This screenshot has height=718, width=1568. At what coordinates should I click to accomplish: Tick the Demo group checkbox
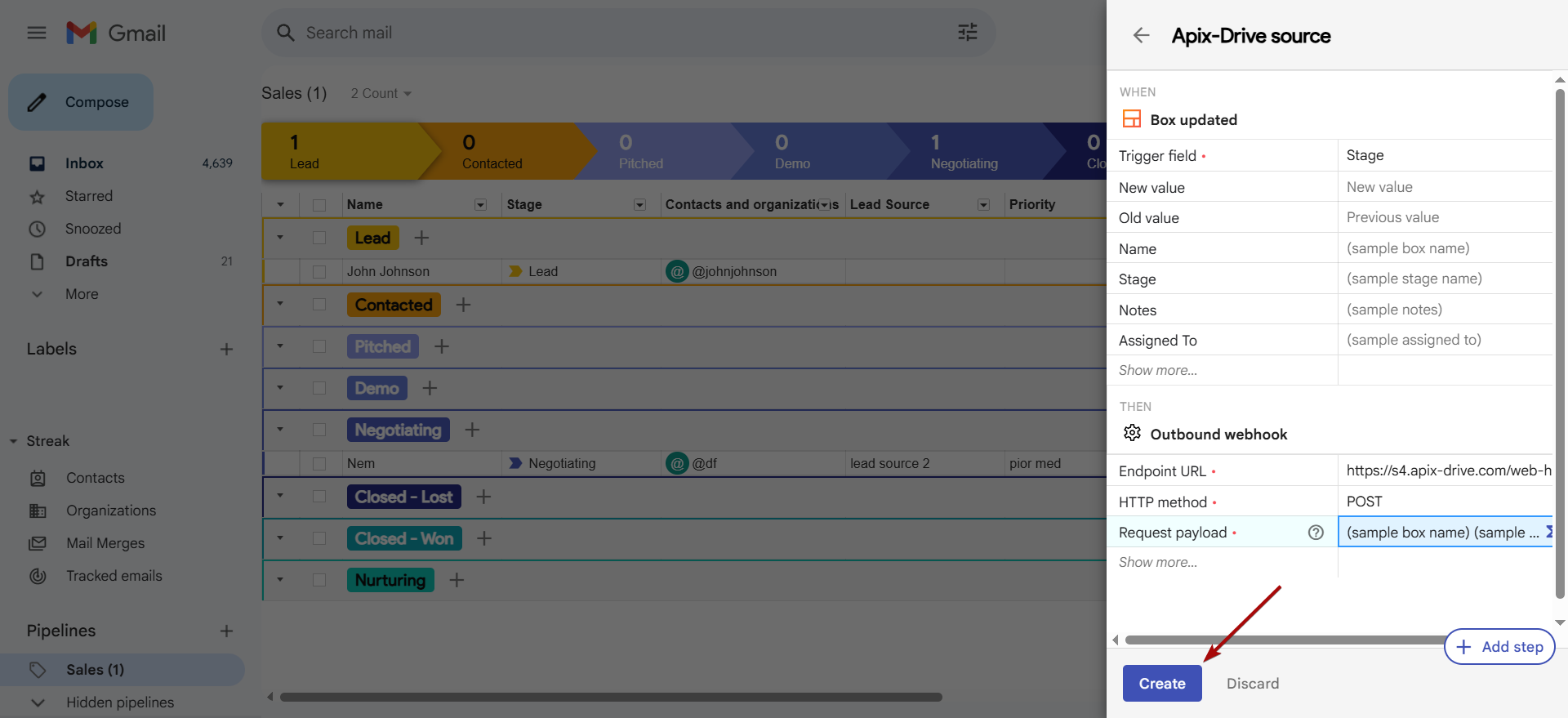coord(319,388)
